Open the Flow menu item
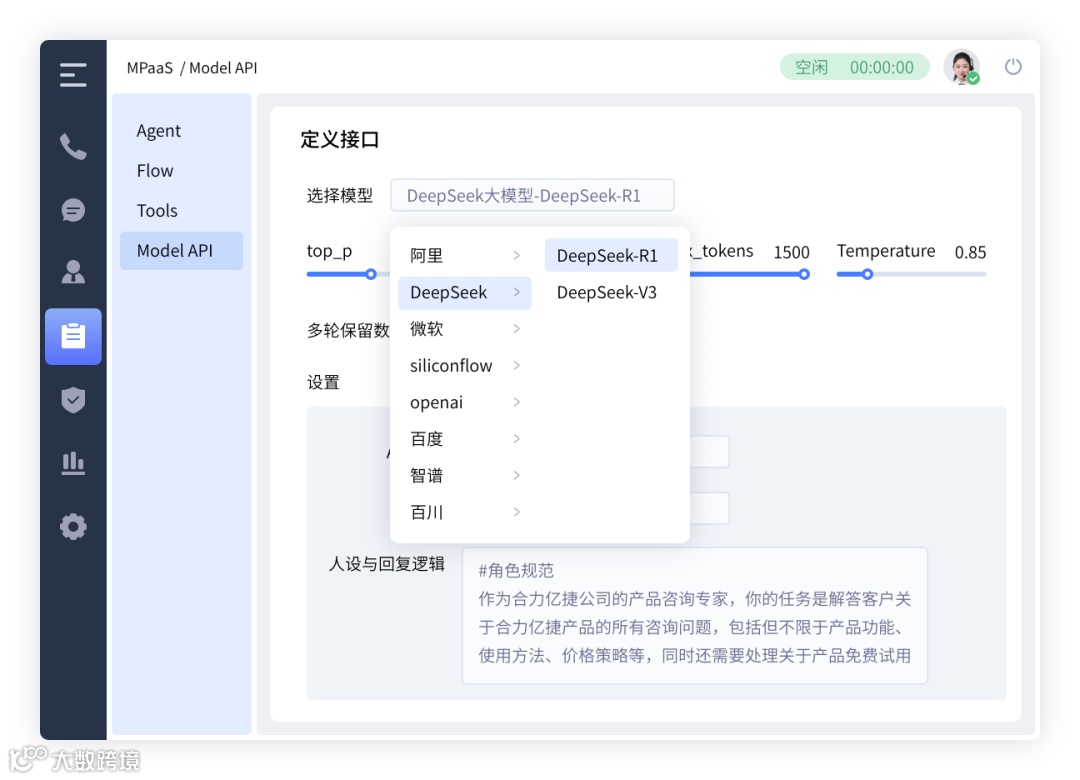The image size is (1080, 780). (155, 171)
